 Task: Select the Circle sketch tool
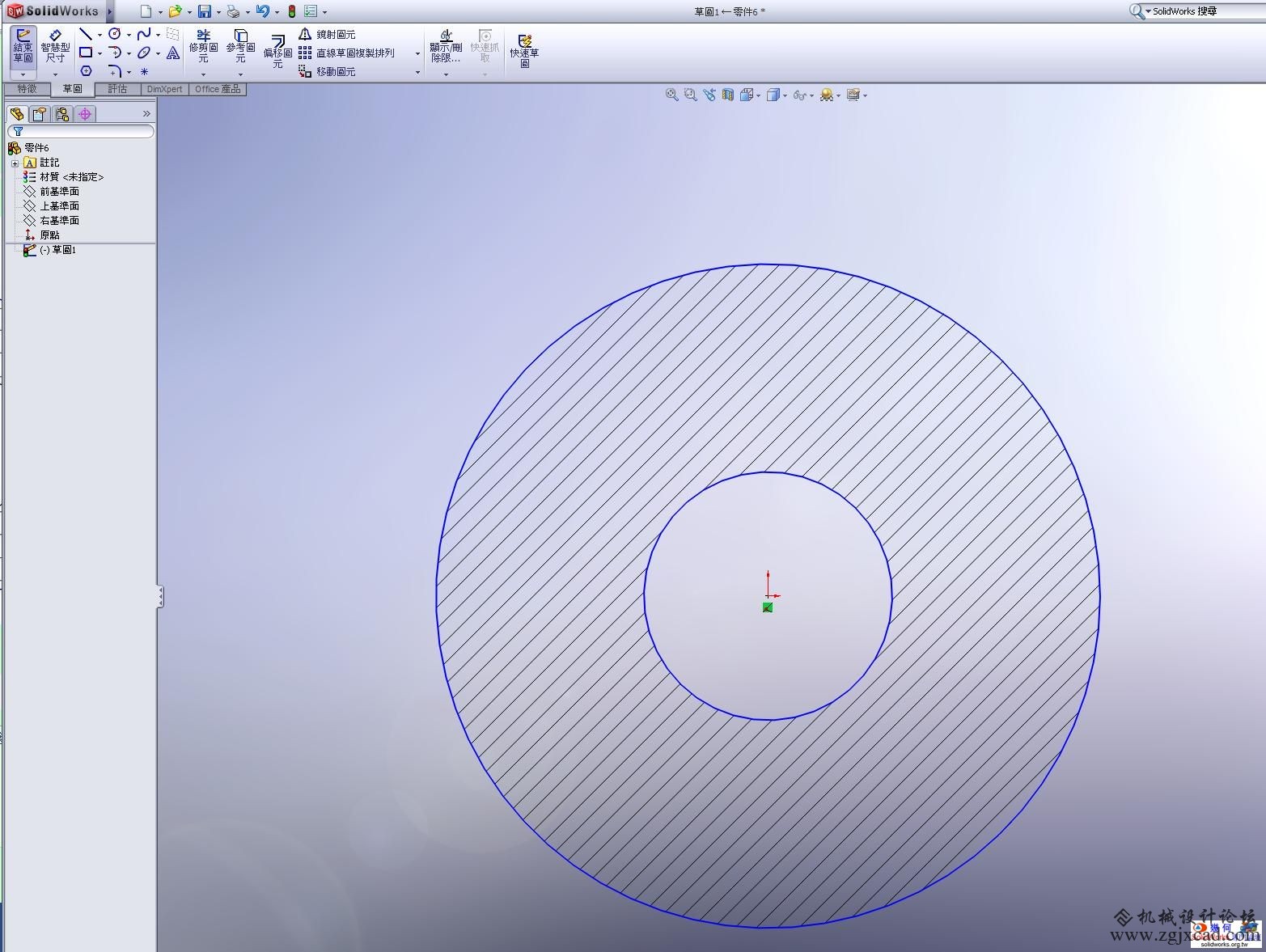(x=115, y=34)
